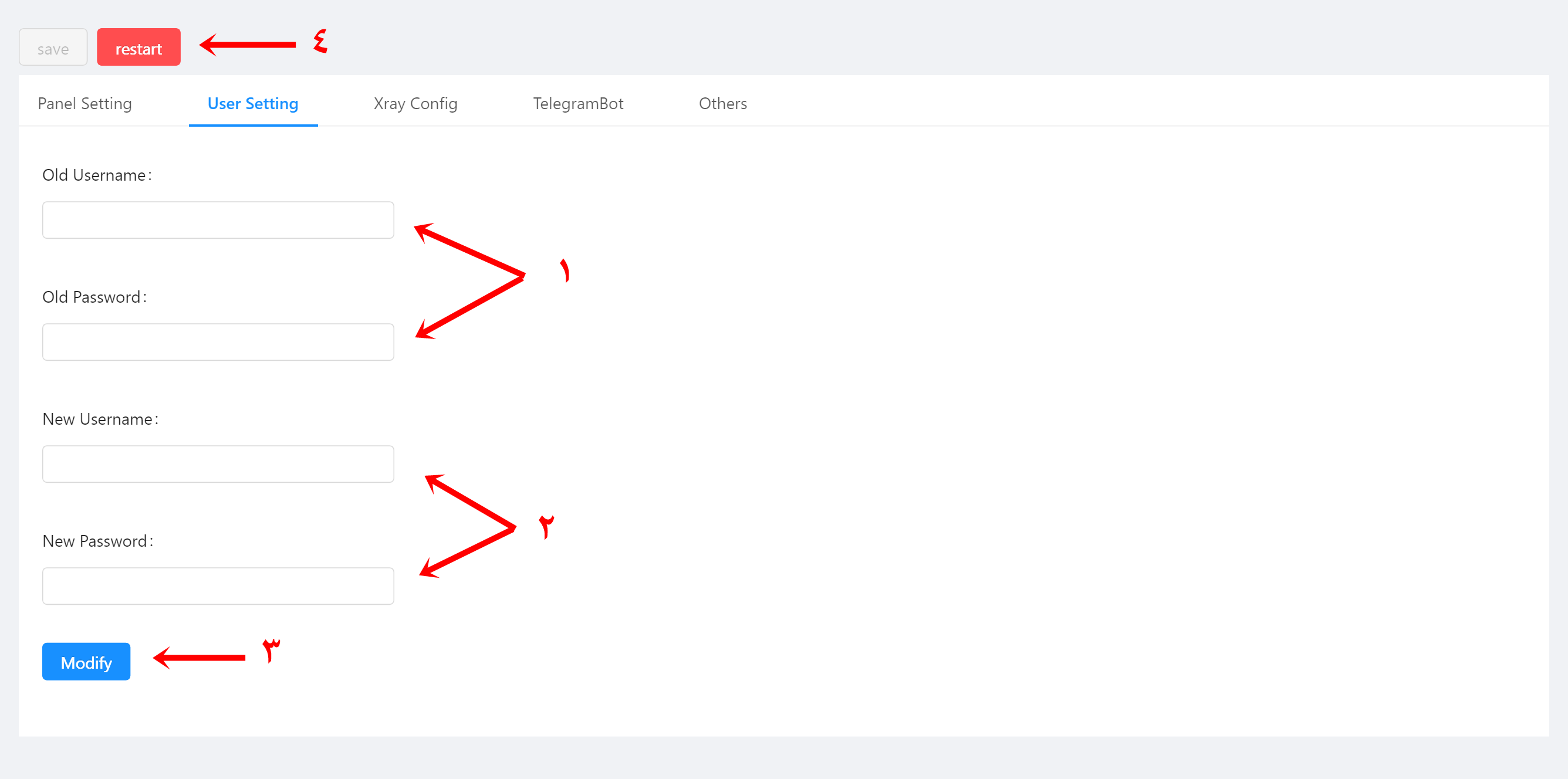Click the User Setting tab

click(253, 103)
